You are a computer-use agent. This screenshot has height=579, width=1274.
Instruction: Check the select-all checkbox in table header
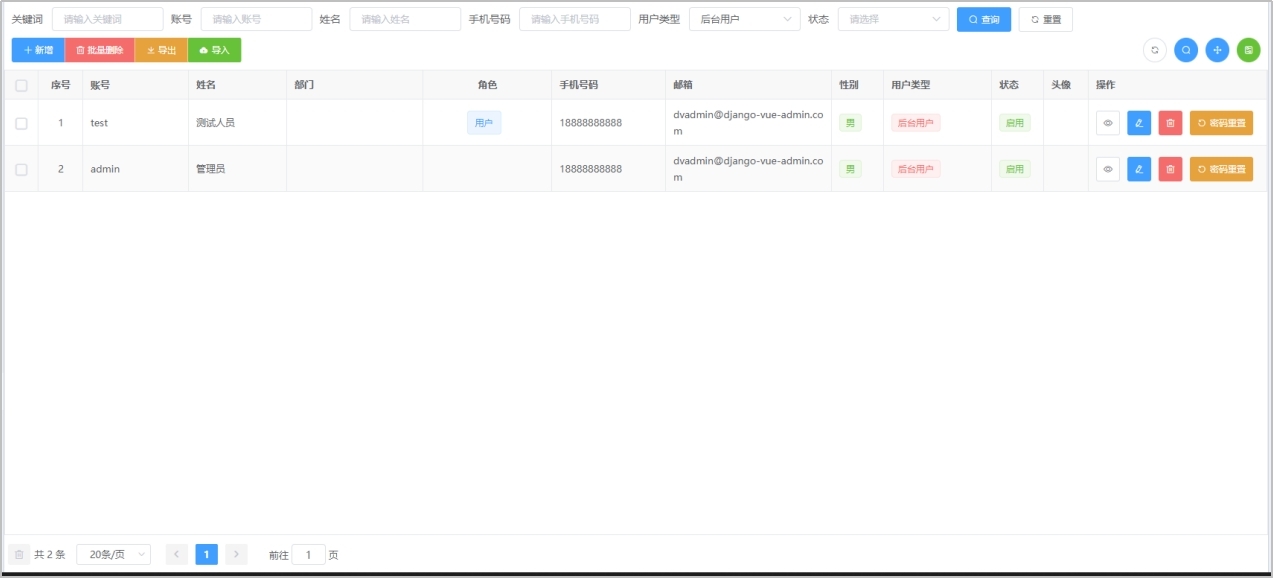[20, 84]
